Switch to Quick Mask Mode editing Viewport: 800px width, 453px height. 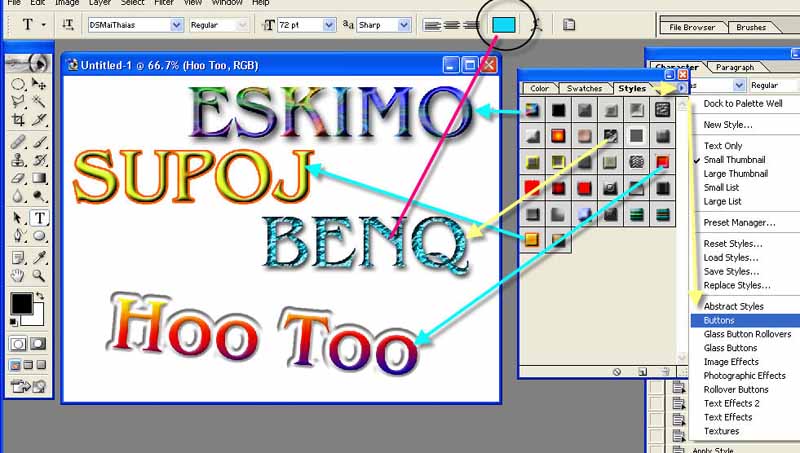[x=38, y=344]
